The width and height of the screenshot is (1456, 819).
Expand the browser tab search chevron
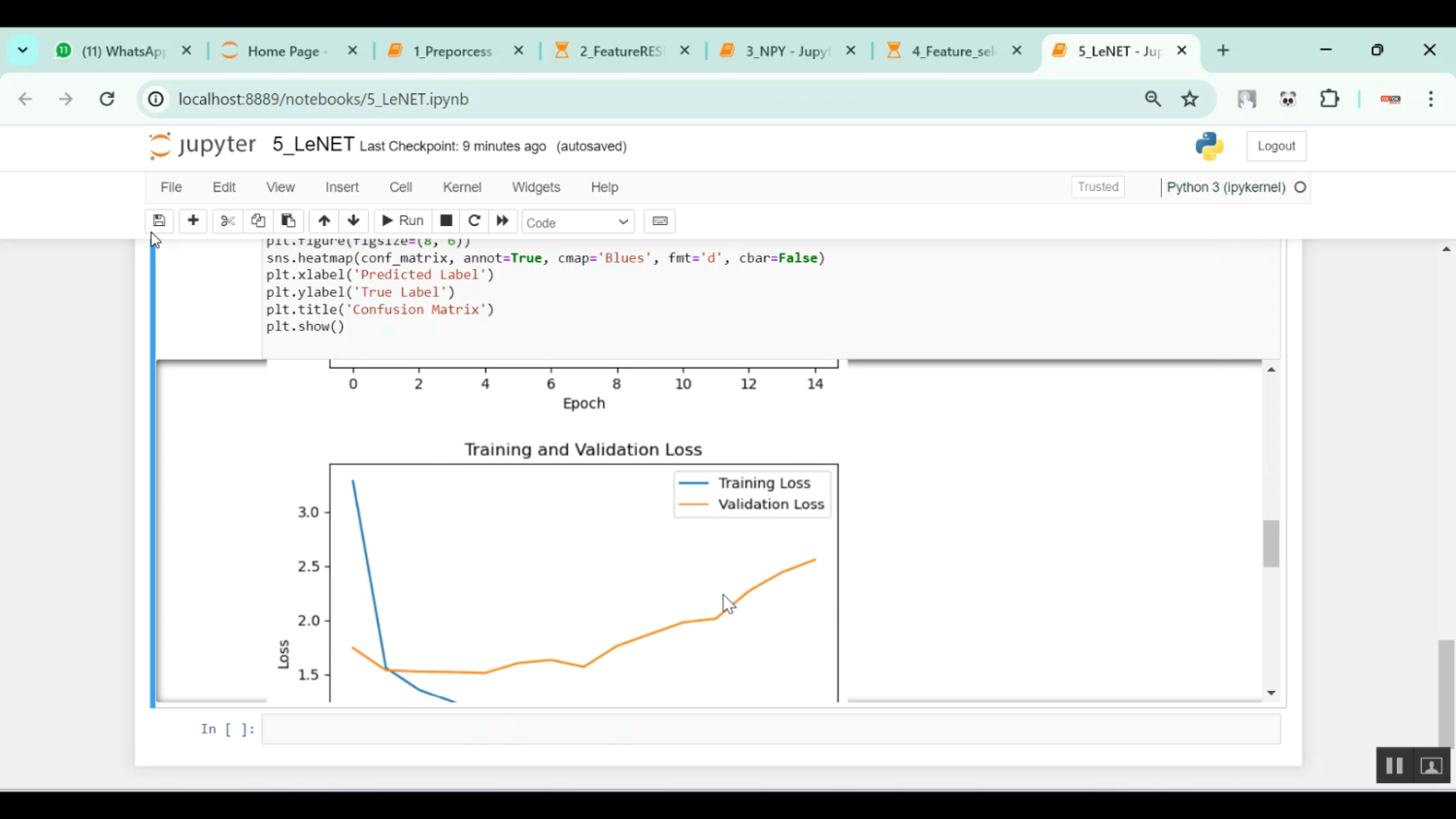point(22,50)
